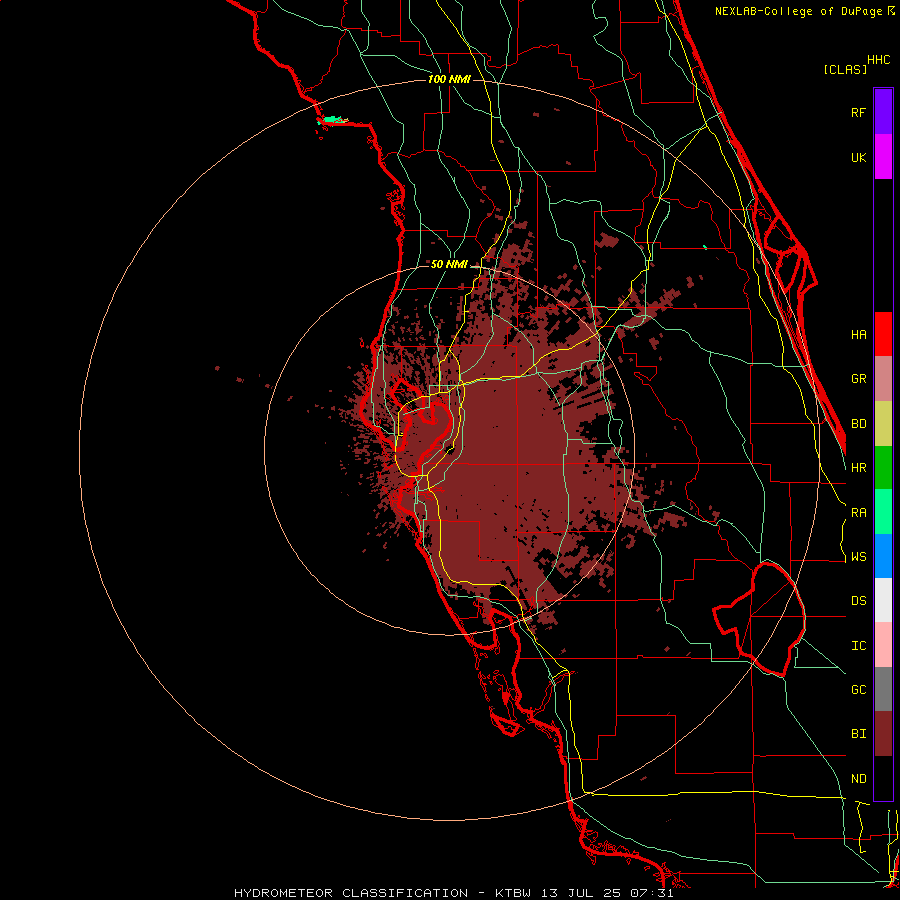
Task: Click the HR green legend swatch
Action: pyautogui.click(x=883, y=468)
